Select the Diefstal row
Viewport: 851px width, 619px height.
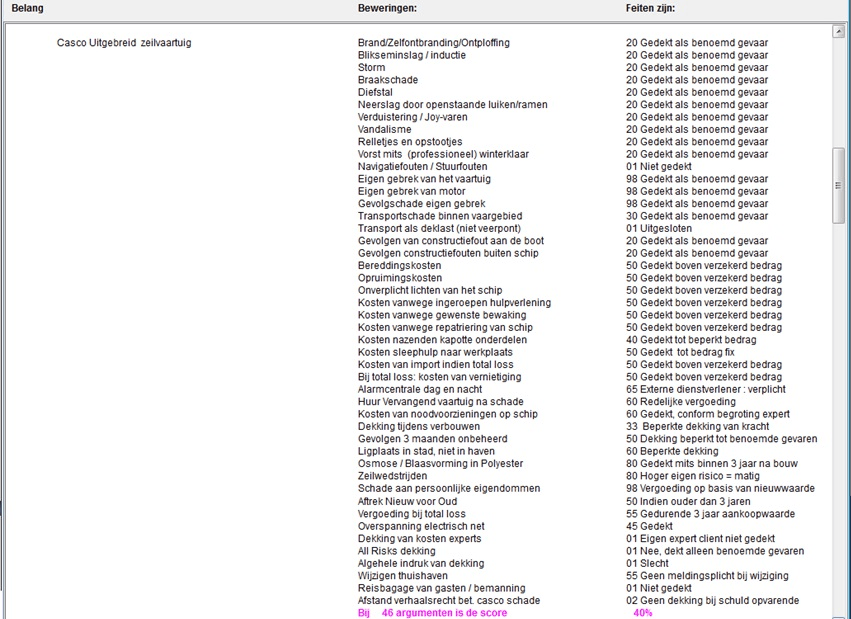[x=375, y=92]
